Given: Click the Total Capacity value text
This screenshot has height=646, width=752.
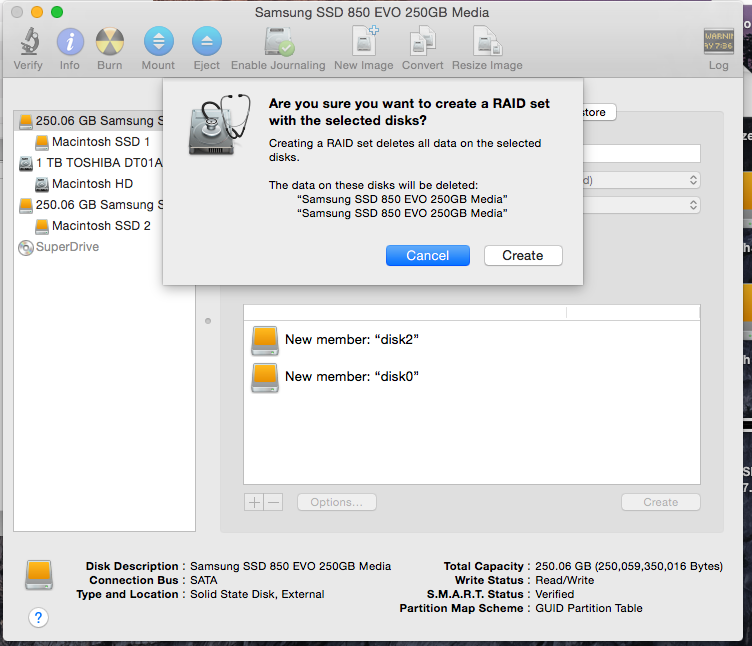Looking at the screenshot, I should [x=629, y=566].
